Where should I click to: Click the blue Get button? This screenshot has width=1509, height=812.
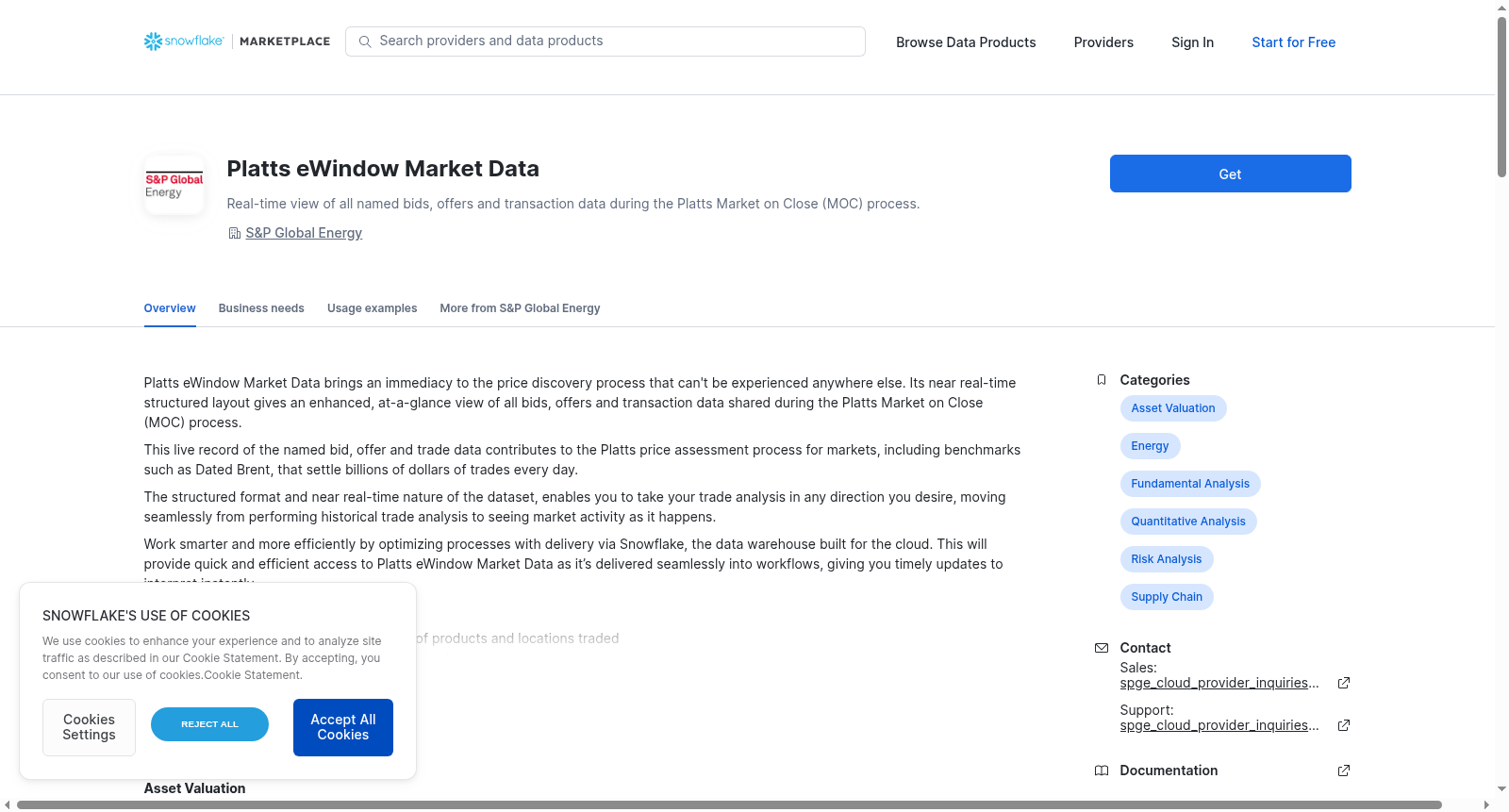[1230, 174]
